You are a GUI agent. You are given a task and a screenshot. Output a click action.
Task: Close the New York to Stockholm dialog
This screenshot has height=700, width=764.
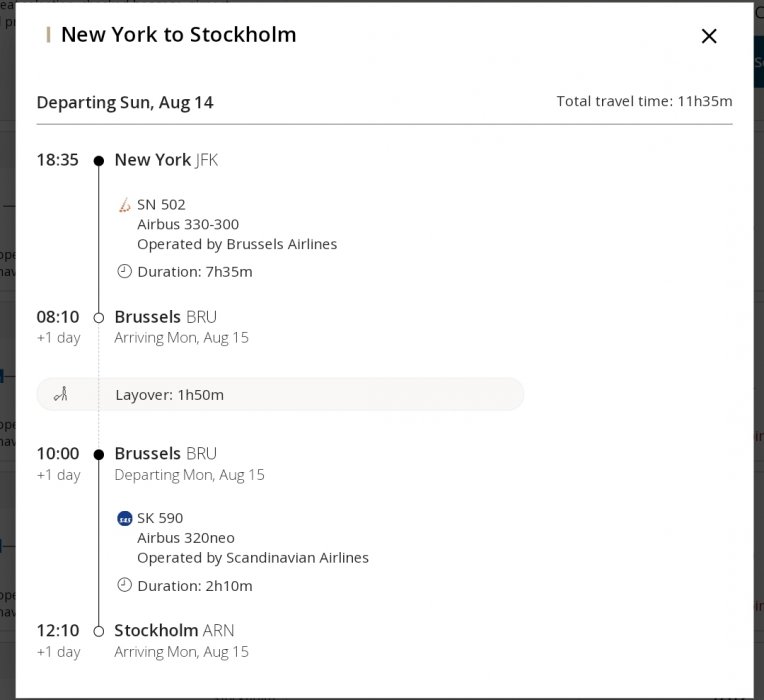point(709,36)
